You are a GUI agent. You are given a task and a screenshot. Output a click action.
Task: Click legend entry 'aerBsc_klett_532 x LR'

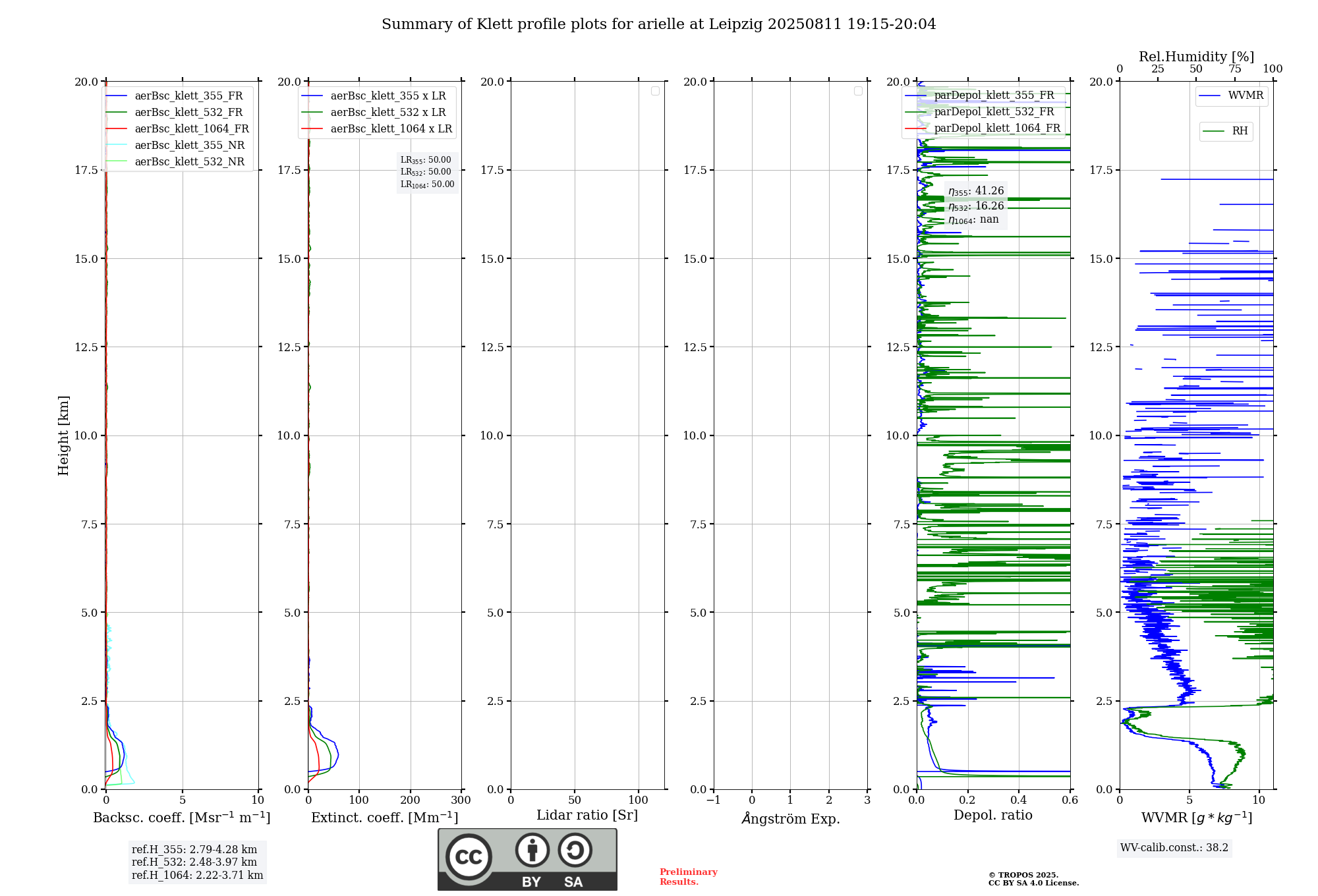388,112
